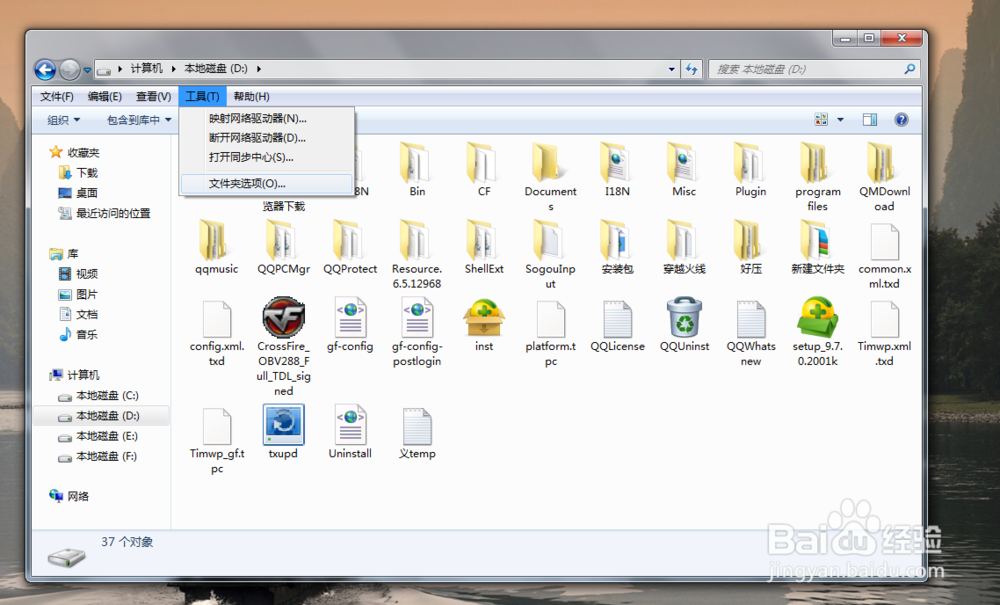Viewport: 1000px width, 605px height.
Task: Select the setup_9.7.0.2001k installer icon
Action: (818, 317)
